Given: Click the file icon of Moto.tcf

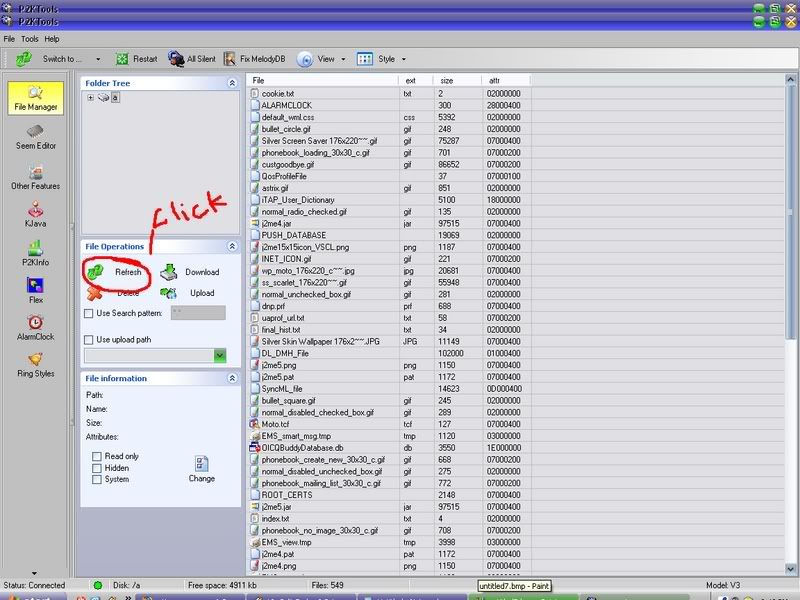Looking at the screenshot, I should coord(255,424).
